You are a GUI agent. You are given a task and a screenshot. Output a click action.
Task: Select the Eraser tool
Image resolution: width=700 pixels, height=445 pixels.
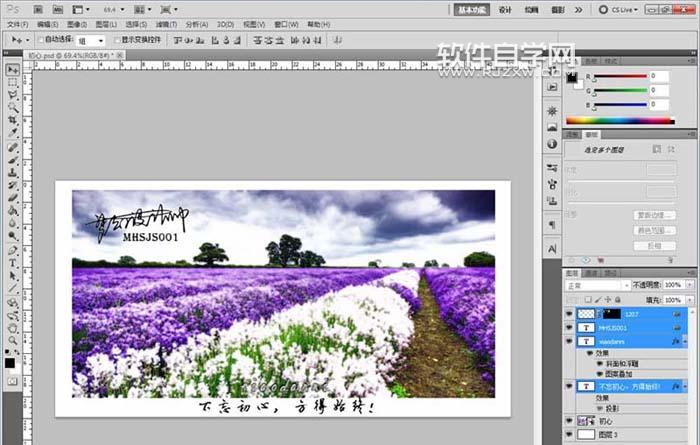[12, 197]
